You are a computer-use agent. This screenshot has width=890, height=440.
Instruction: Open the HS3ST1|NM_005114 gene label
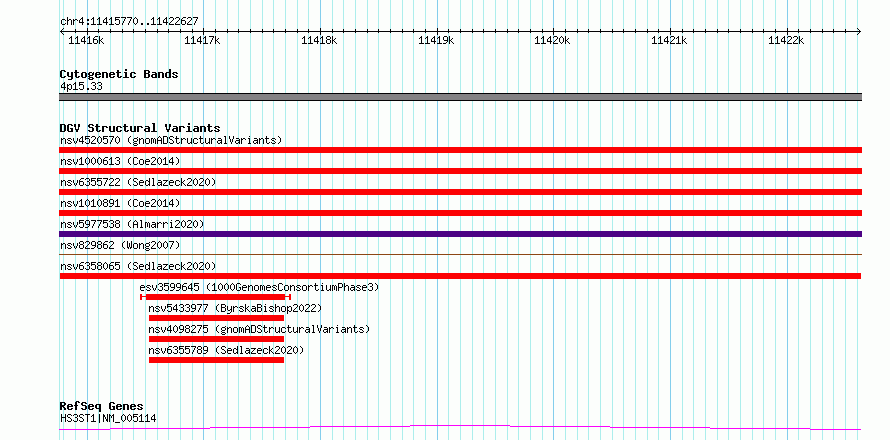click(x=108, y=419)
